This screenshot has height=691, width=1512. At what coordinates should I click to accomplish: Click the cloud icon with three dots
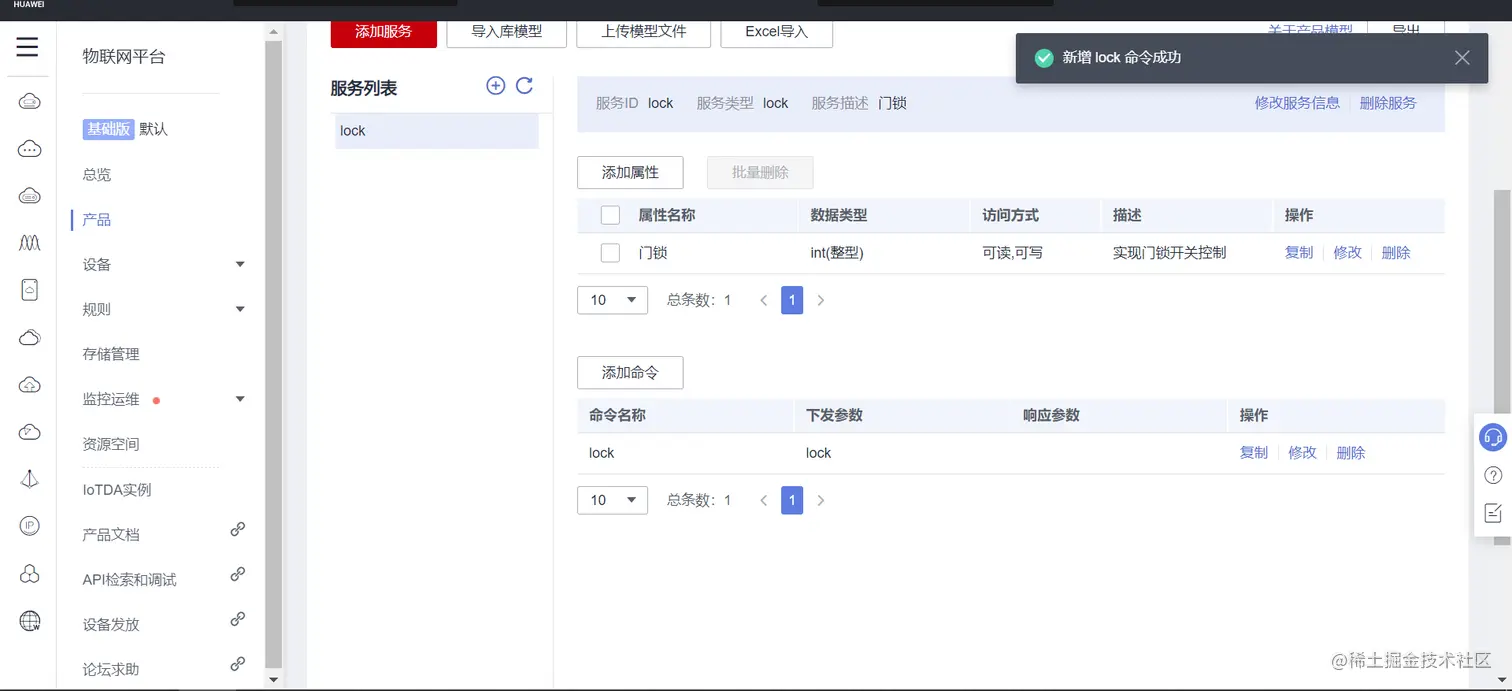pos(29,149)
